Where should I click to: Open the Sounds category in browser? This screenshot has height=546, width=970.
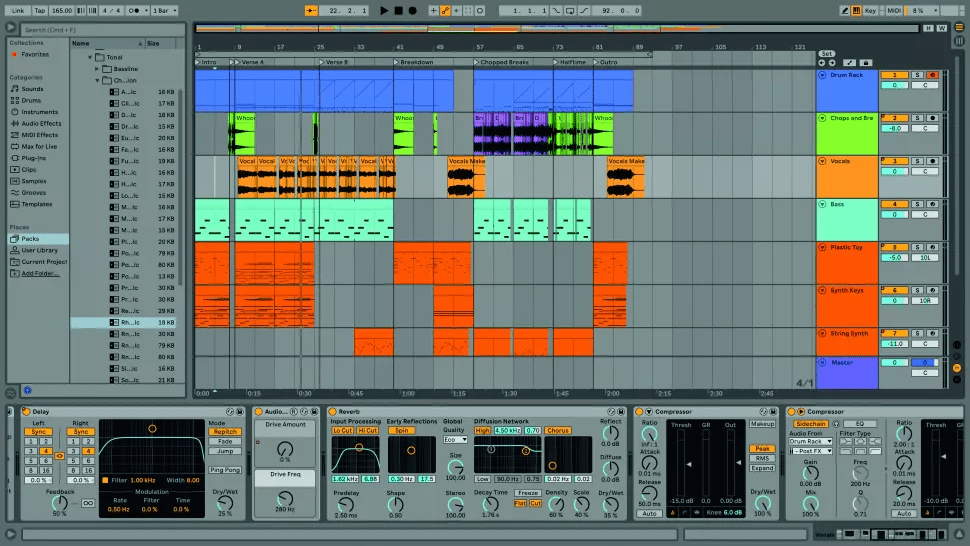click(x=32, y=89)
